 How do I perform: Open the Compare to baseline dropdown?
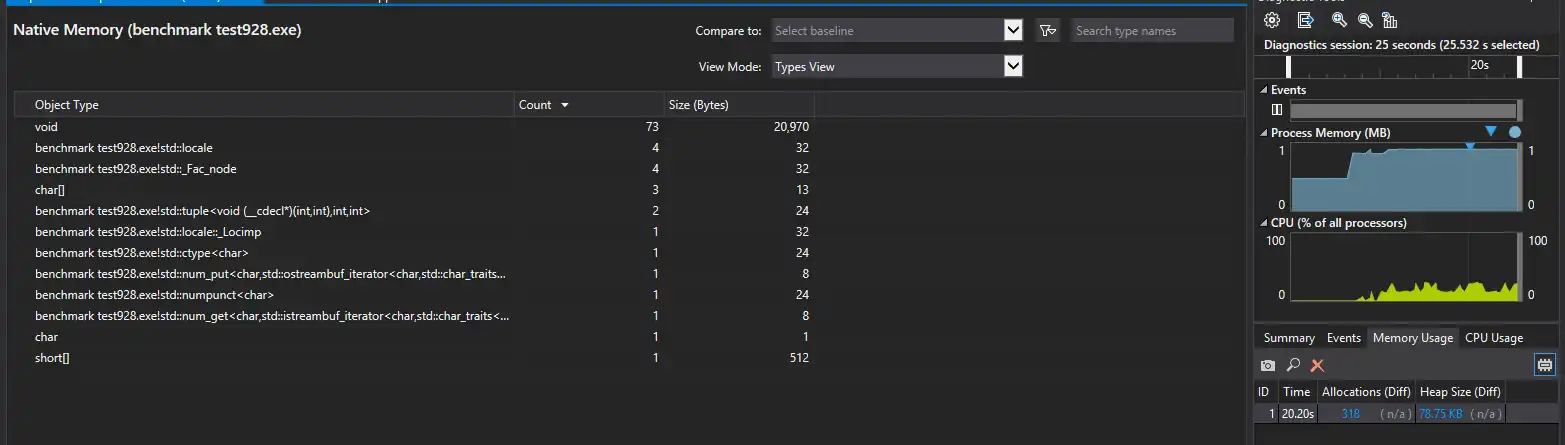click(x=1013, y=31)
